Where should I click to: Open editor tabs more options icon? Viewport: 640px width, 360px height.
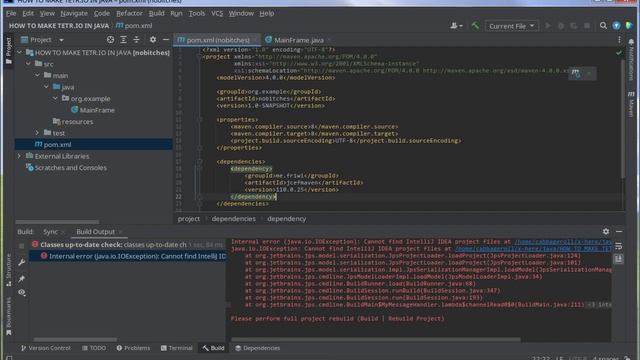tap(619, 40)
